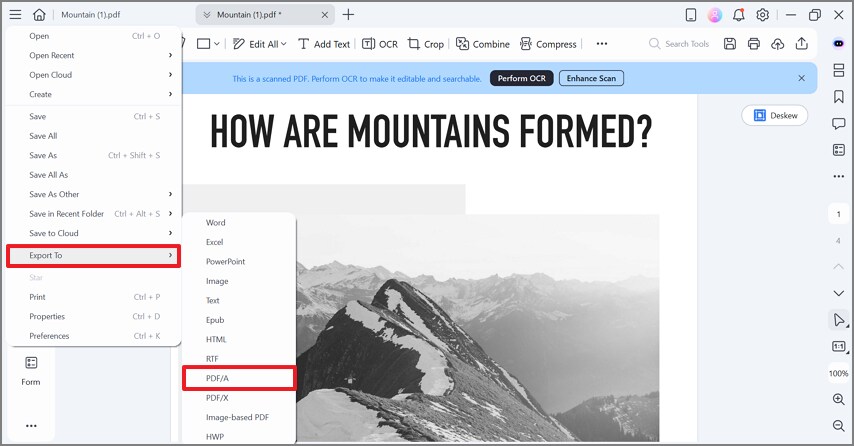Export to Image-based PDF
854x446 pixels.
pyautogui.click(x=239, y=418)
